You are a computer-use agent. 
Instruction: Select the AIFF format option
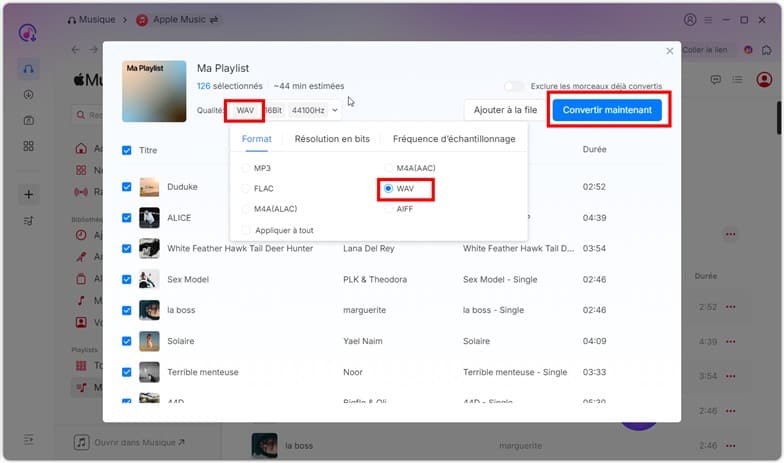pyautogui.click(x=388, y=209)
